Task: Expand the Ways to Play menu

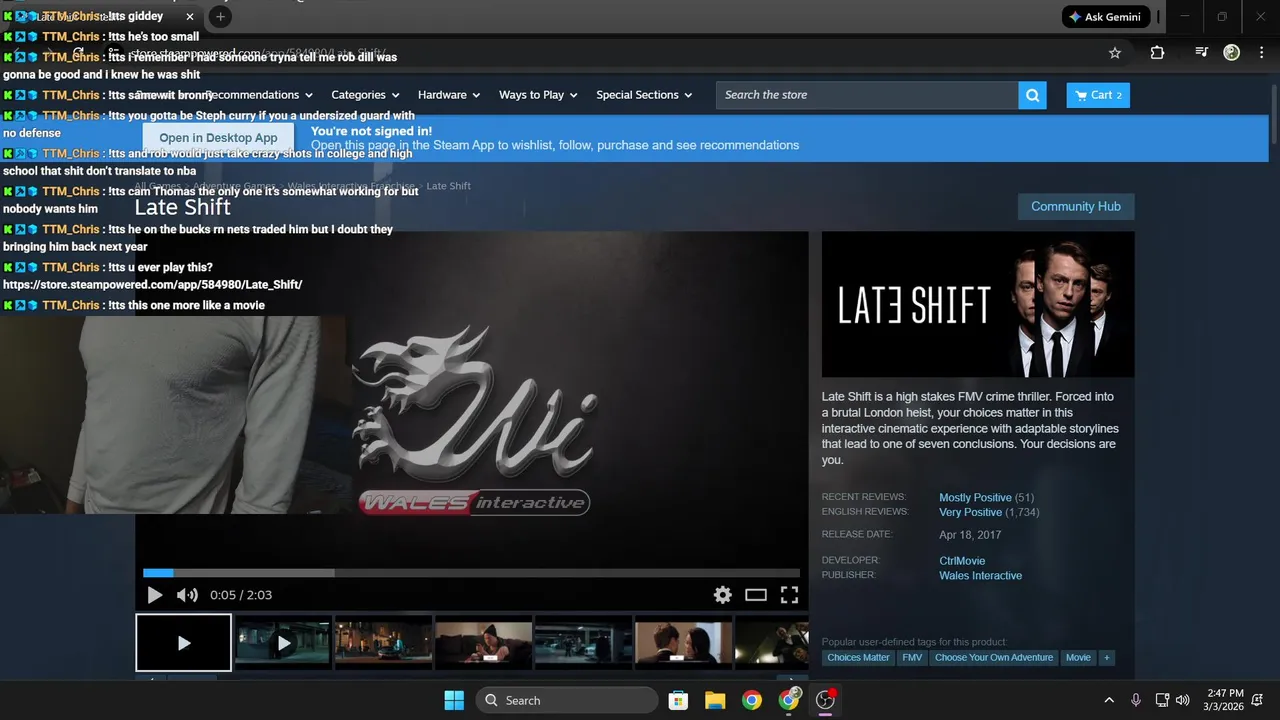Action: tap(538, 95)
